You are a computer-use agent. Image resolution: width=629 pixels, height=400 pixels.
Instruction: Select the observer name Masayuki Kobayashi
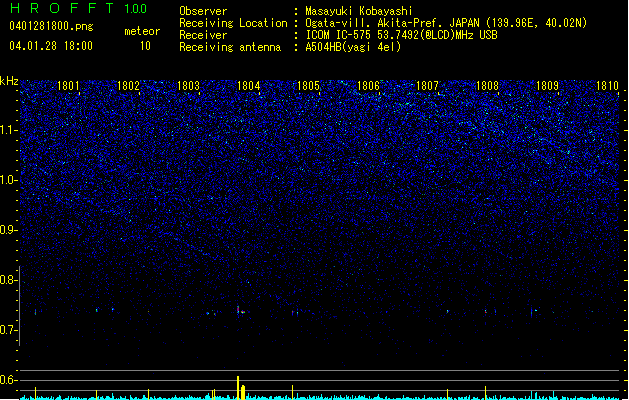pos(359,11)
